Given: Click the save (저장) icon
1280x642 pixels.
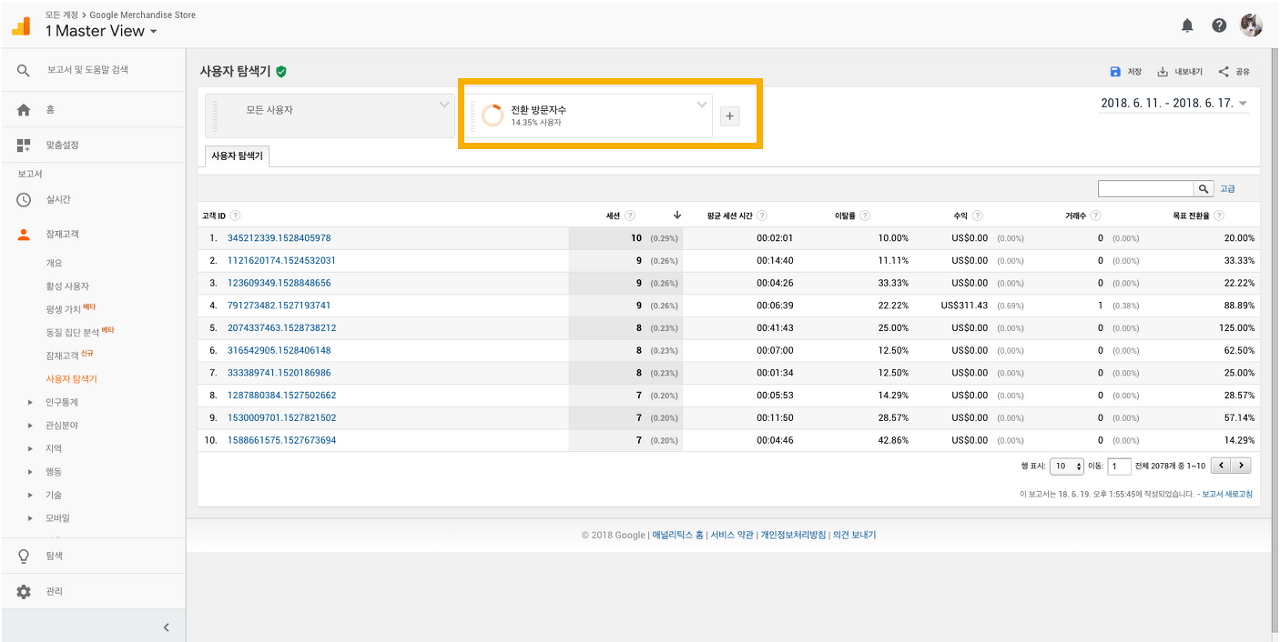Looking at the screenshot, I should tap(1115, 72).
